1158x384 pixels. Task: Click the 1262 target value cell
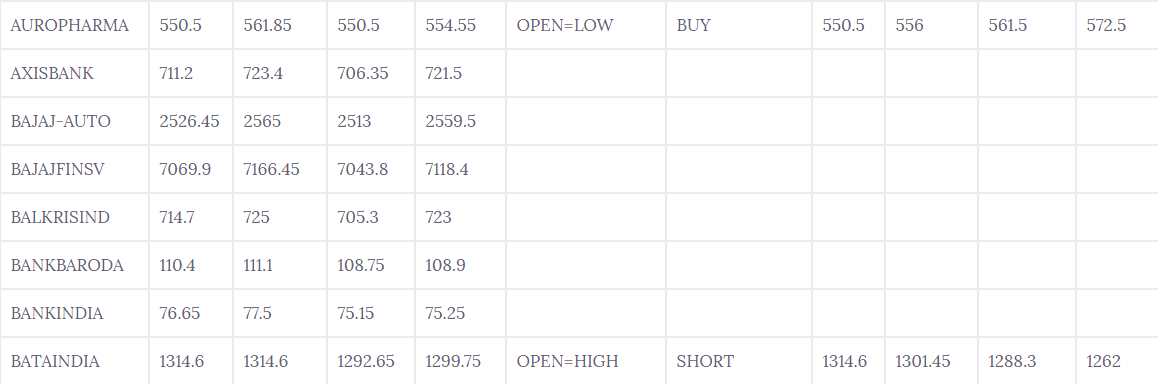pos(1117,361)
